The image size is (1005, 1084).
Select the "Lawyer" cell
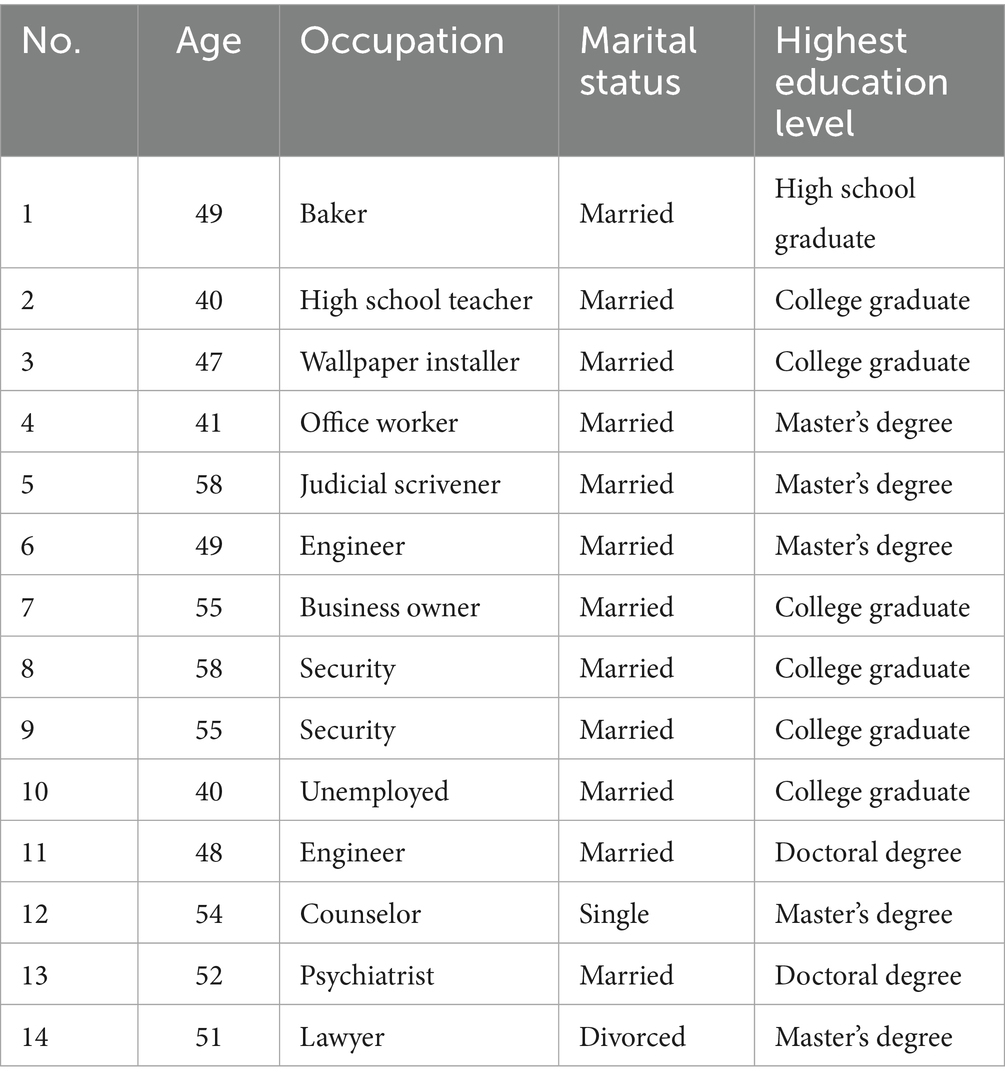342,1037
